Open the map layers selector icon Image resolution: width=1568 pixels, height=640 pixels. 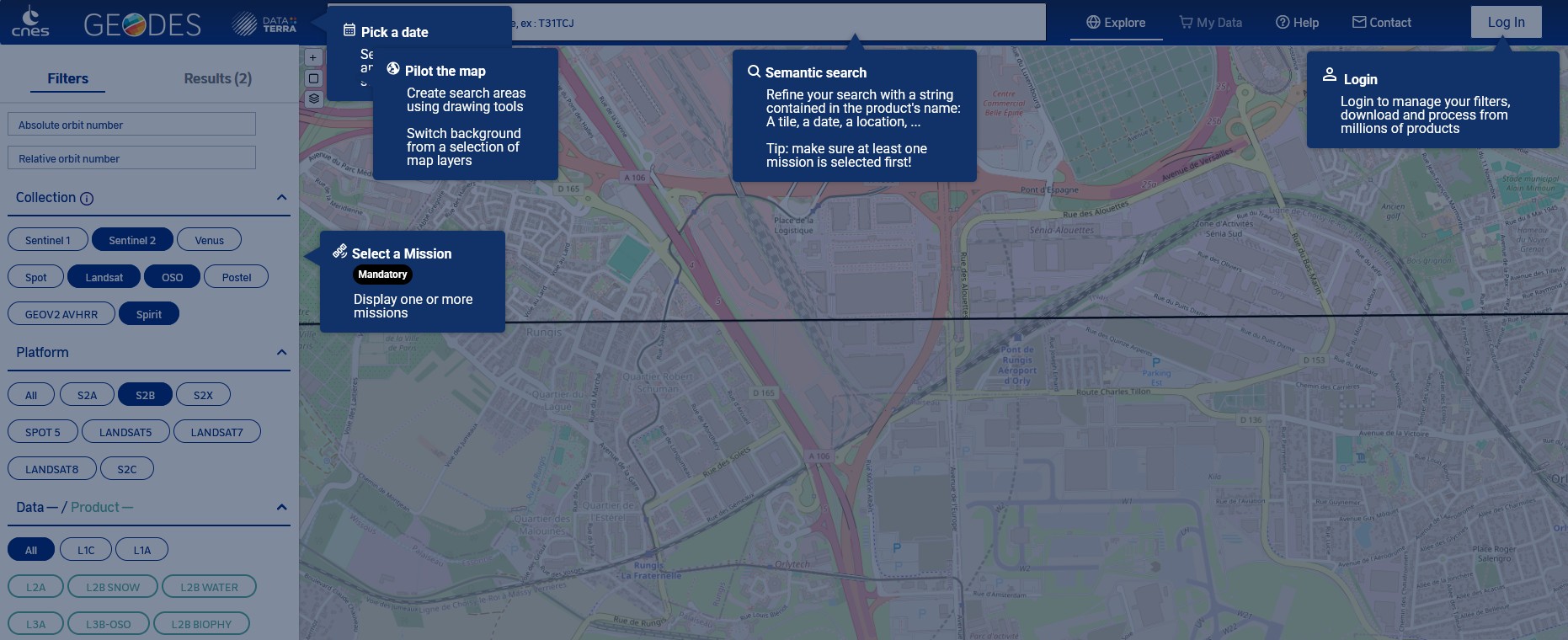click(x=313, y=99)
